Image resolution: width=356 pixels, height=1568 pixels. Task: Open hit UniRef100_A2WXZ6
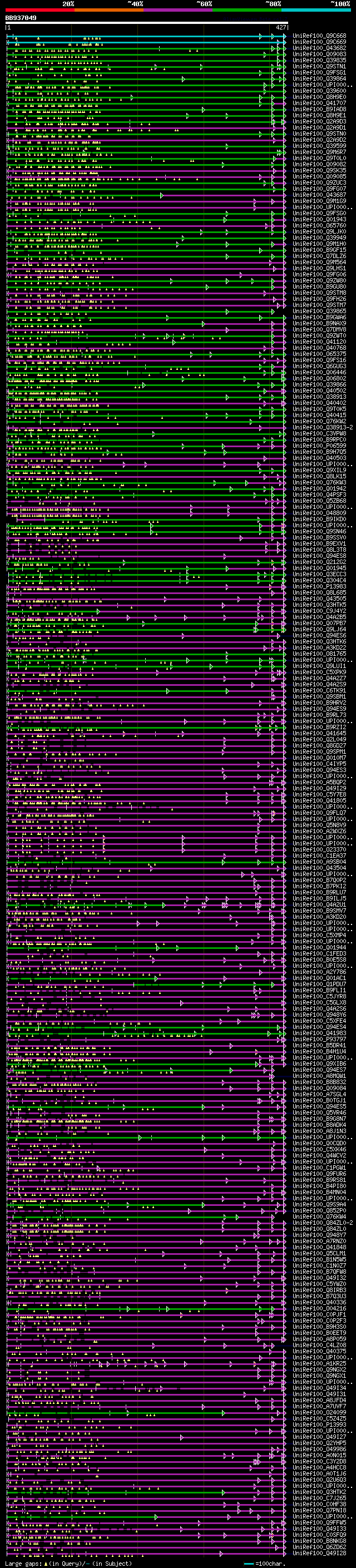tap(319, 831)
